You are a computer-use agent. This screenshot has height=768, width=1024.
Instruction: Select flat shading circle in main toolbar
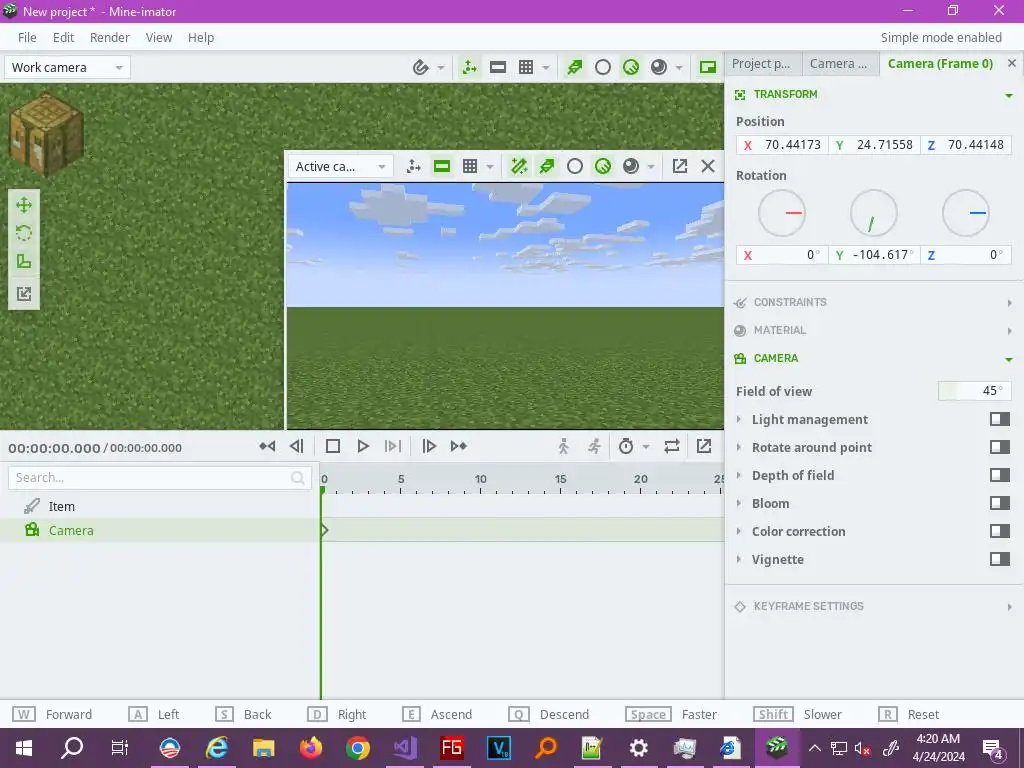pos(603,67)
